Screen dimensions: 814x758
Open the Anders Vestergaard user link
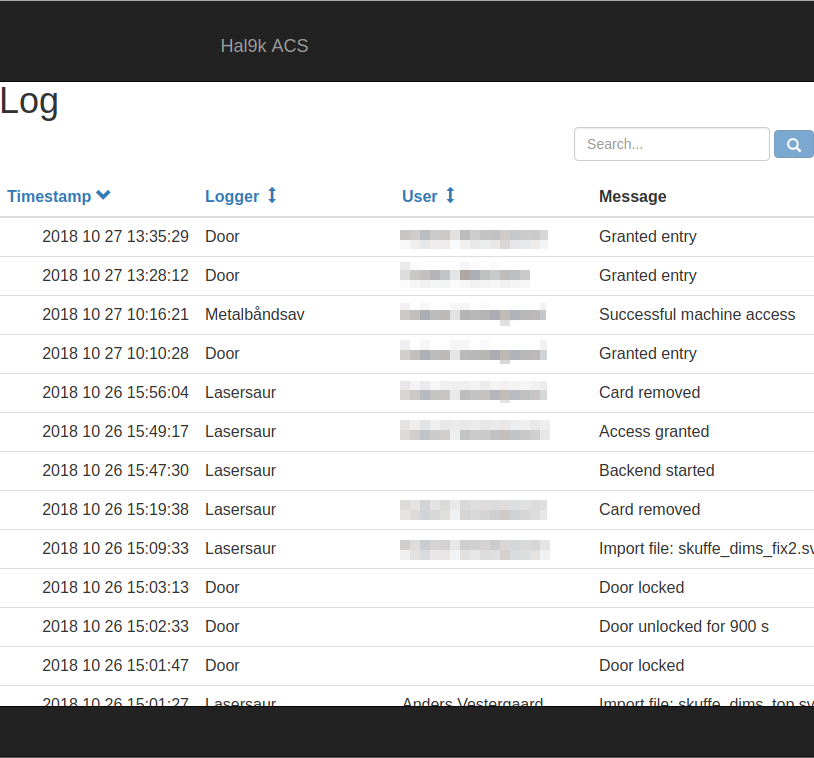coord(472,703)
